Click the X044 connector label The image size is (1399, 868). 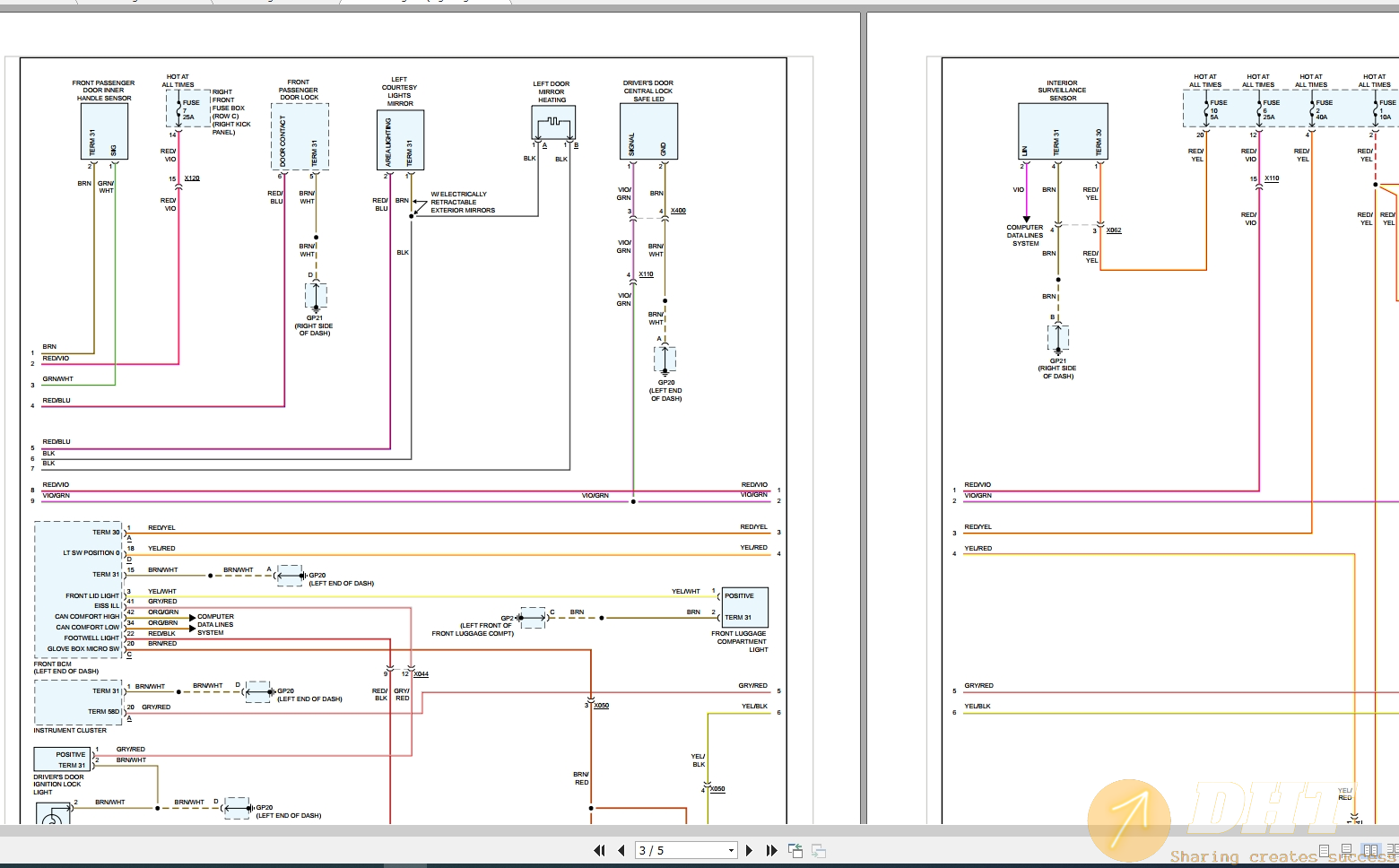[421, 674]
